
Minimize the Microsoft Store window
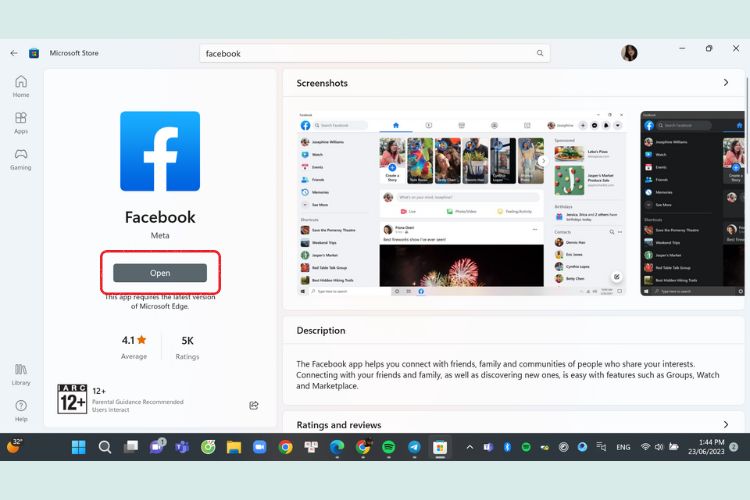click(x=682, y=48)
